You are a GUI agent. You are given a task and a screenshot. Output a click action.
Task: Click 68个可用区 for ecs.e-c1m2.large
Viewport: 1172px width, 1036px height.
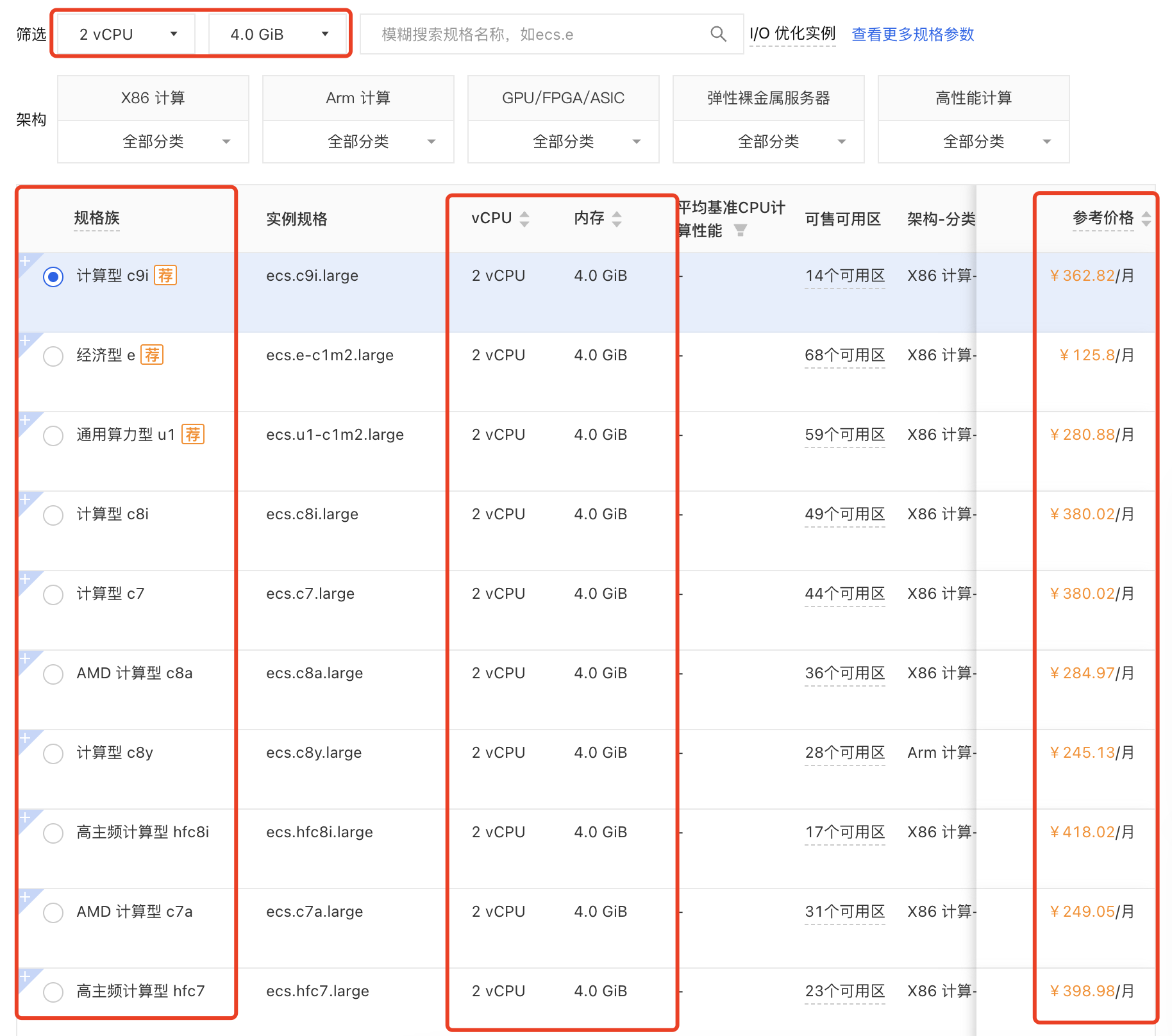(x=845, y=355)
